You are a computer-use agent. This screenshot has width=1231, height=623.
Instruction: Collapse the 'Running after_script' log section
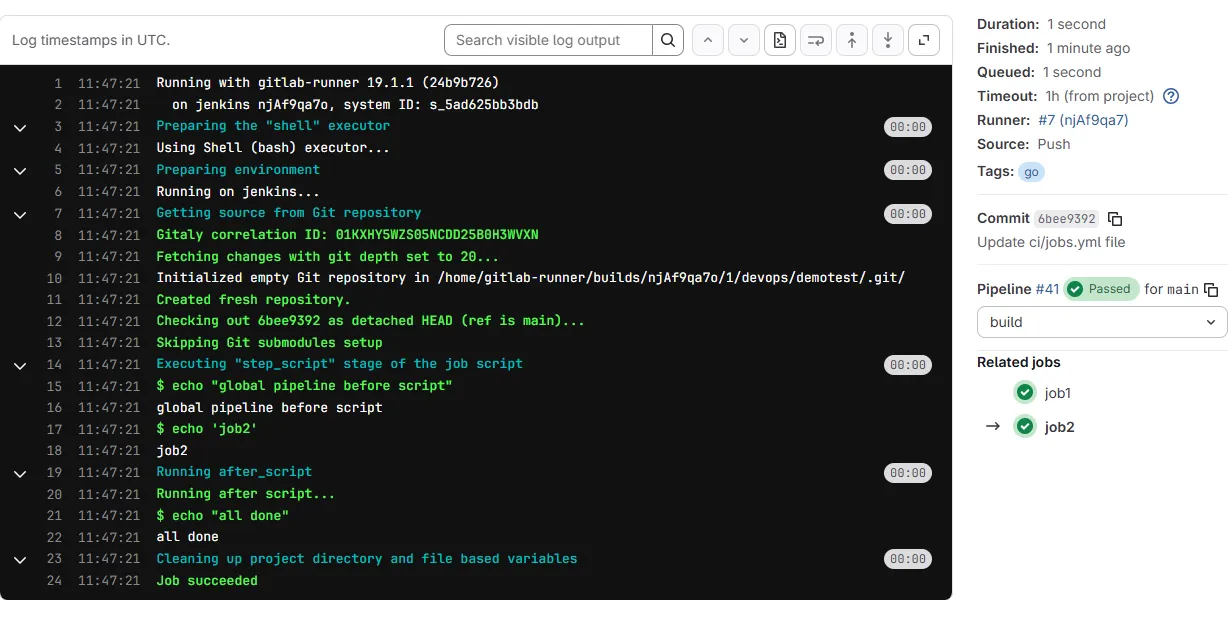[x=19, y=473]
